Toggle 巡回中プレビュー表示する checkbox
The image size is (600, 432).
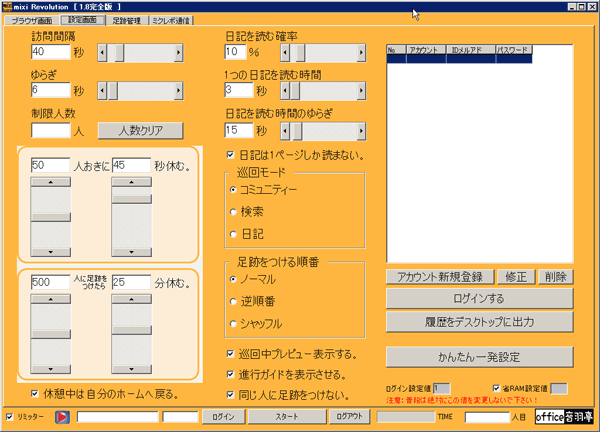click(230, 354)
